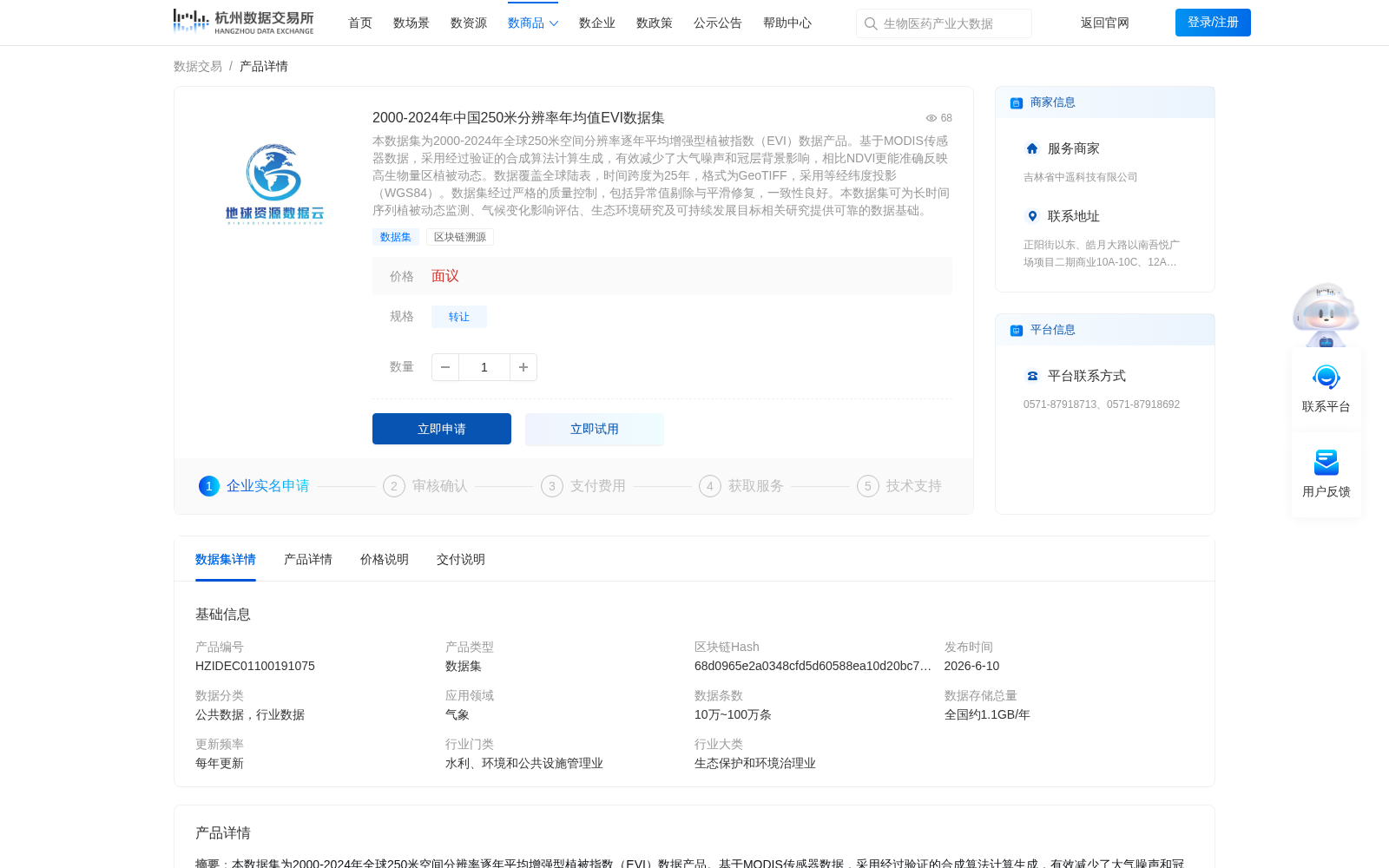Click the 联系地址 location pin icon
The height and width of the screenshot is (868, 1389).
1032,216
